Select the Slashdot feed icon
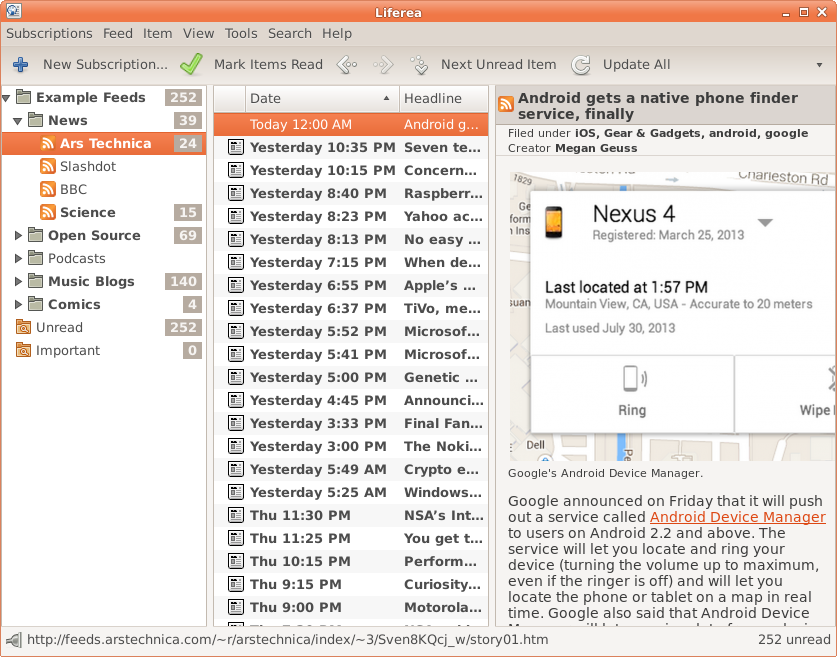This screenshot has width=837, height=657. pyautogui.click(x=48, y=167)
